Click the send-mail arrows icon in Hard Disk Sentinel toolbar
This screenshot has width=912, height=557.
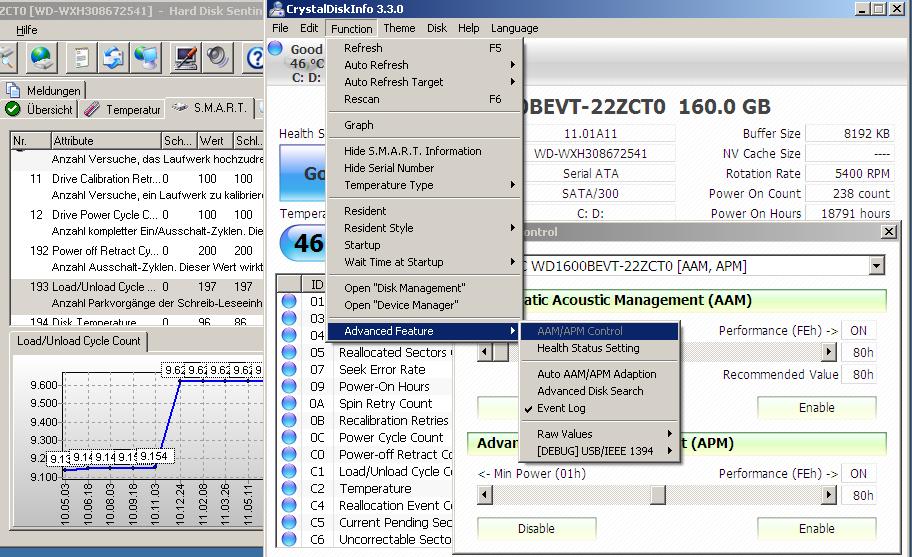pos(113,58)
